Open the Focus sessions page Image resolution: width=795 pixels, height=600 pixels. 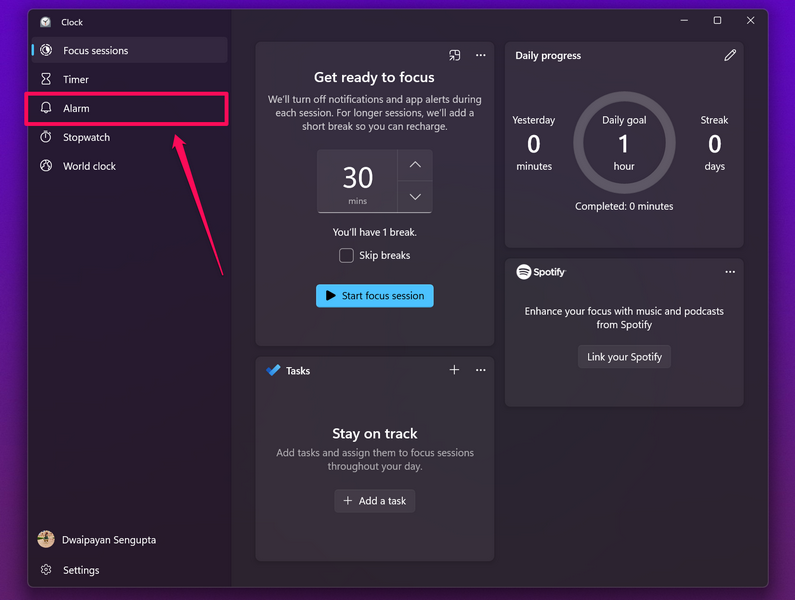point(96,50)
